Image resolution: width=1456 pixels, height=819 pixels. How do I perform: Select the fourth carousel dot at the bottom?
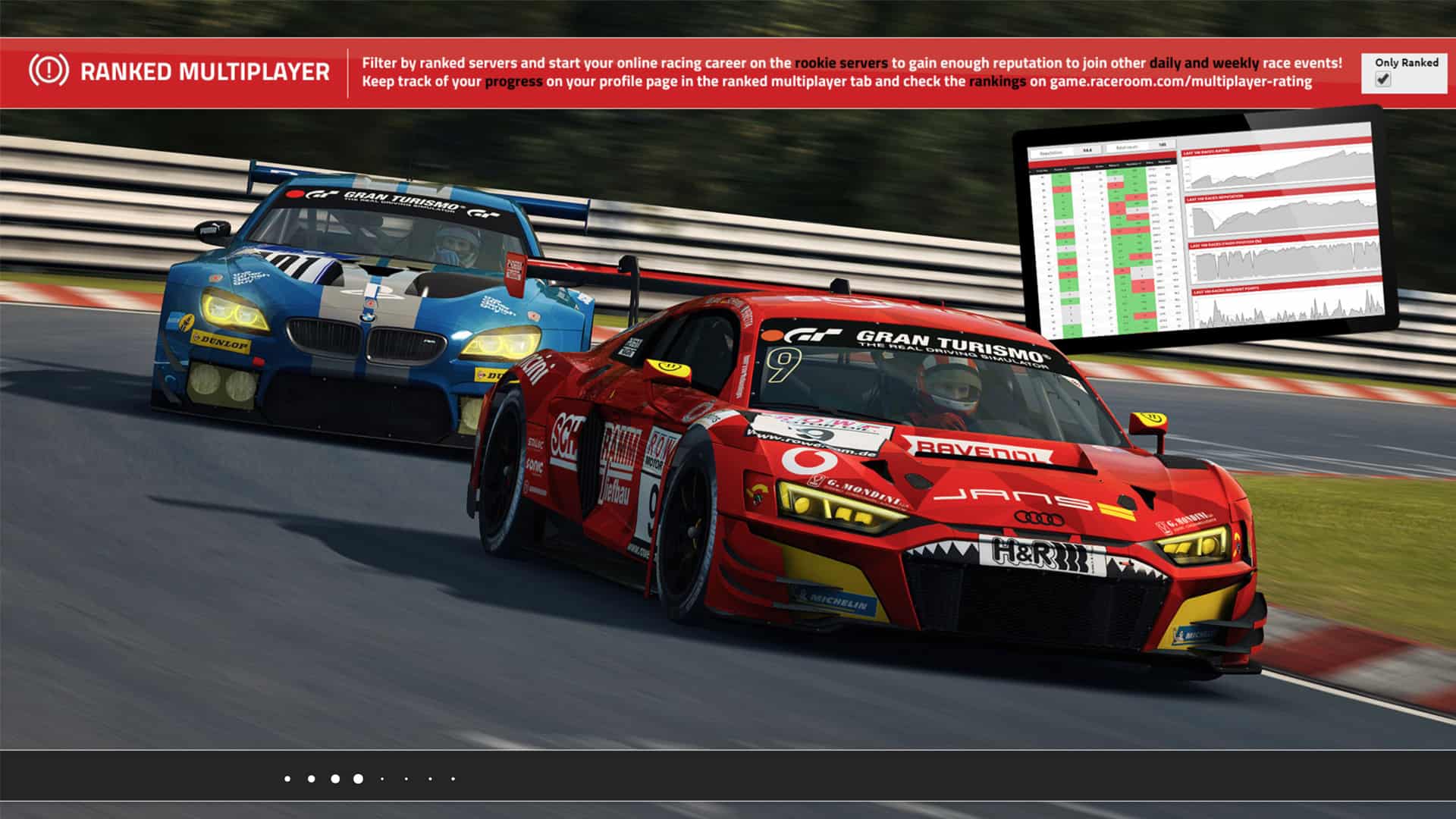[356, 777]
